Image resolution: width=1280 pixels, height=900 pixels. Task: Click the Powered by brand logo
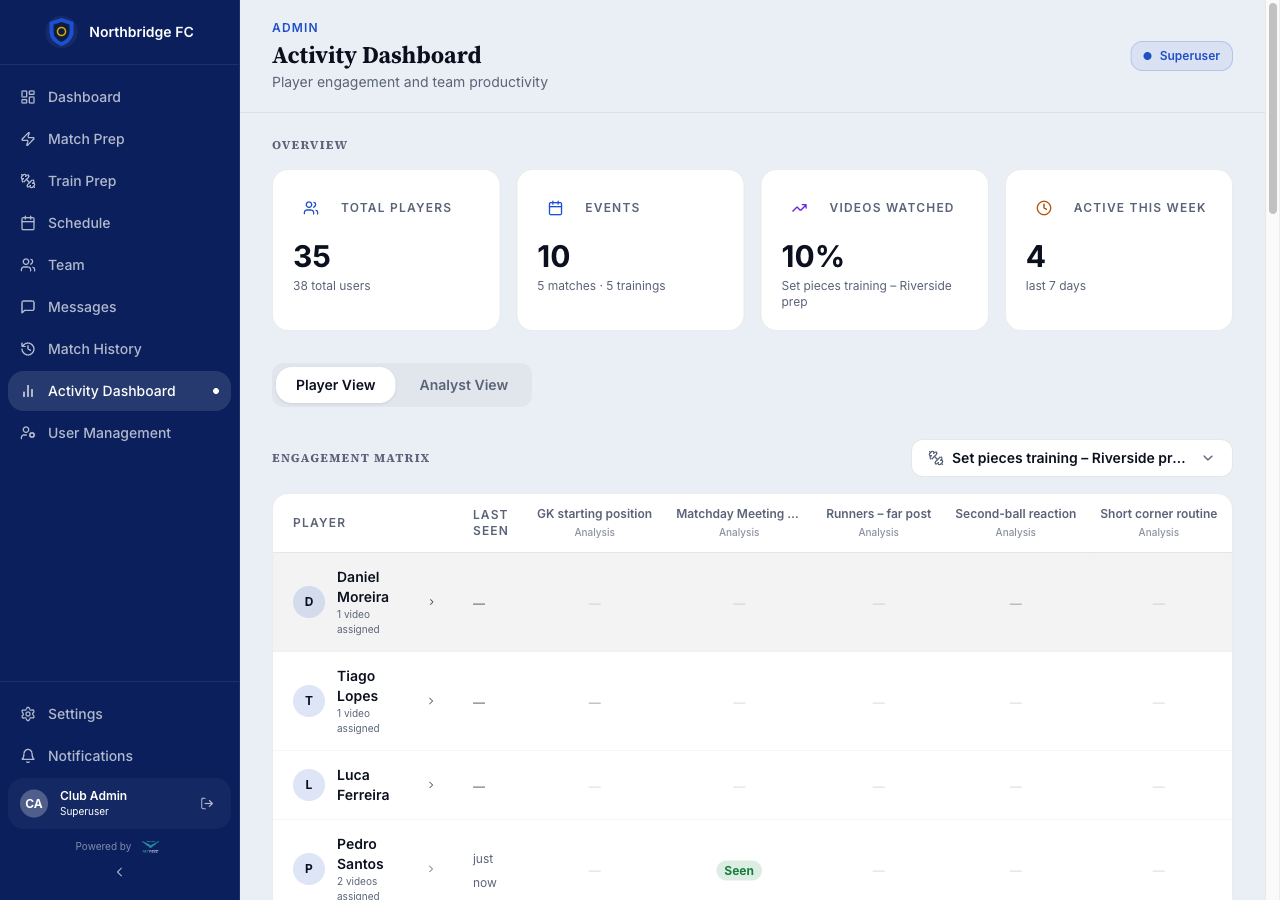tap(150, 847)
